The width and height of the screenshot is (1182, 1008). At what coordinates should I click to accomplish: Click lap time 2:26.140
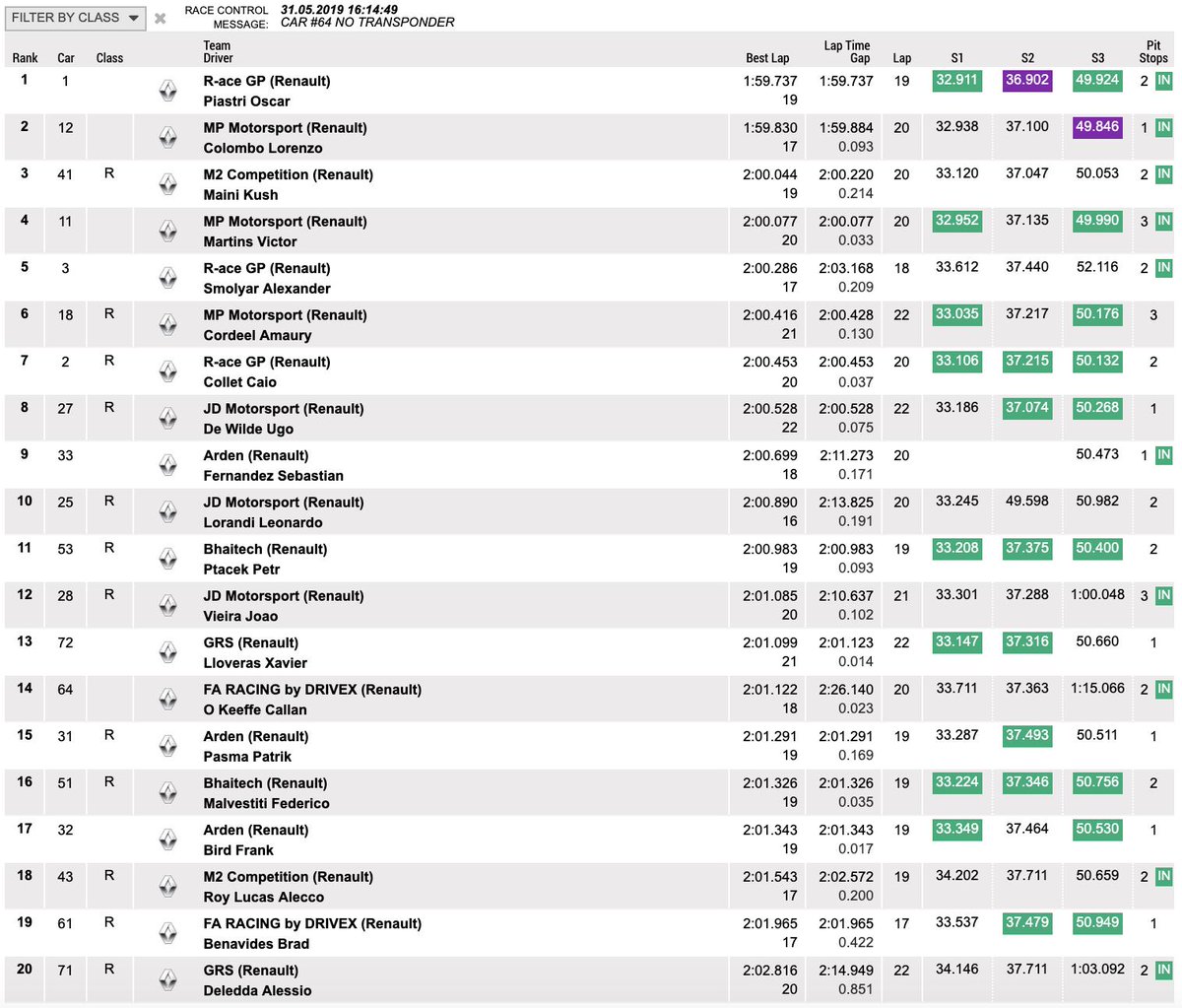[846, 690]
